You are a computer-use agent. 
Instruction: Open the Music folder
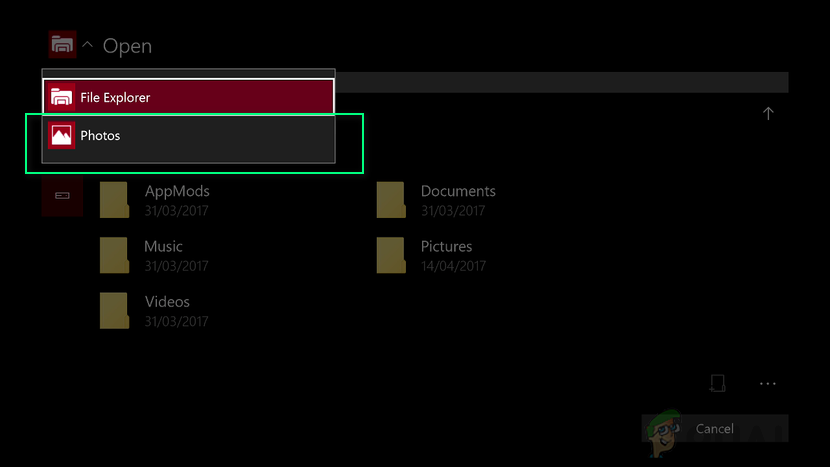tap(154, 255)
